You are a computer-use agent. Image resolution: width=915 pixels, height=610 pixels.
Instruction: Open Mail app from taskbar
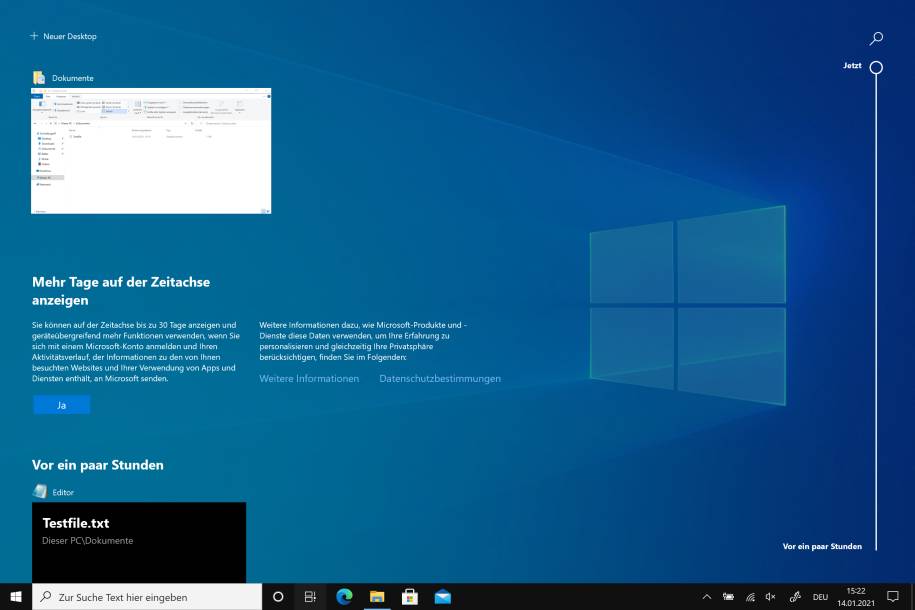pos(442,597)
